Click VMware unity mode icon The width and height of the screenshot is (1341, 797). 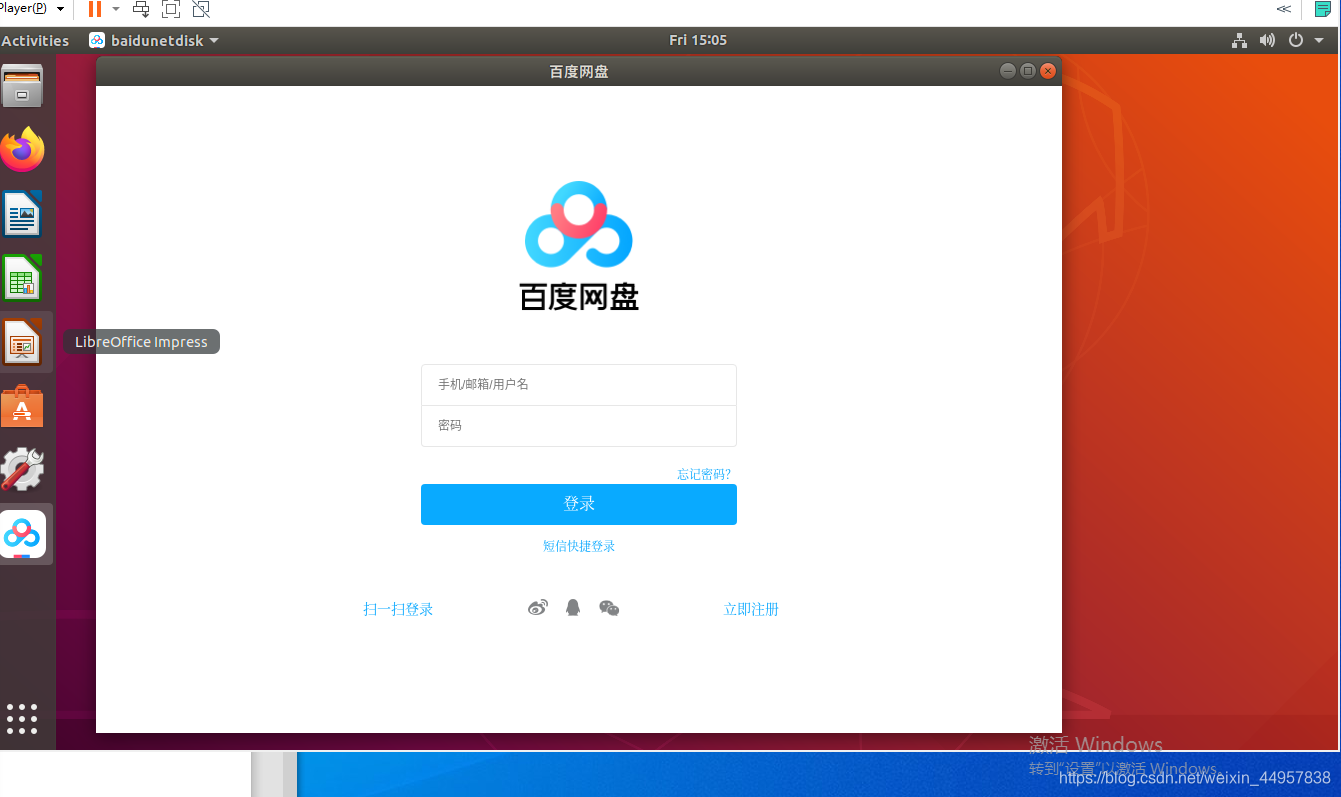point(201,9)
